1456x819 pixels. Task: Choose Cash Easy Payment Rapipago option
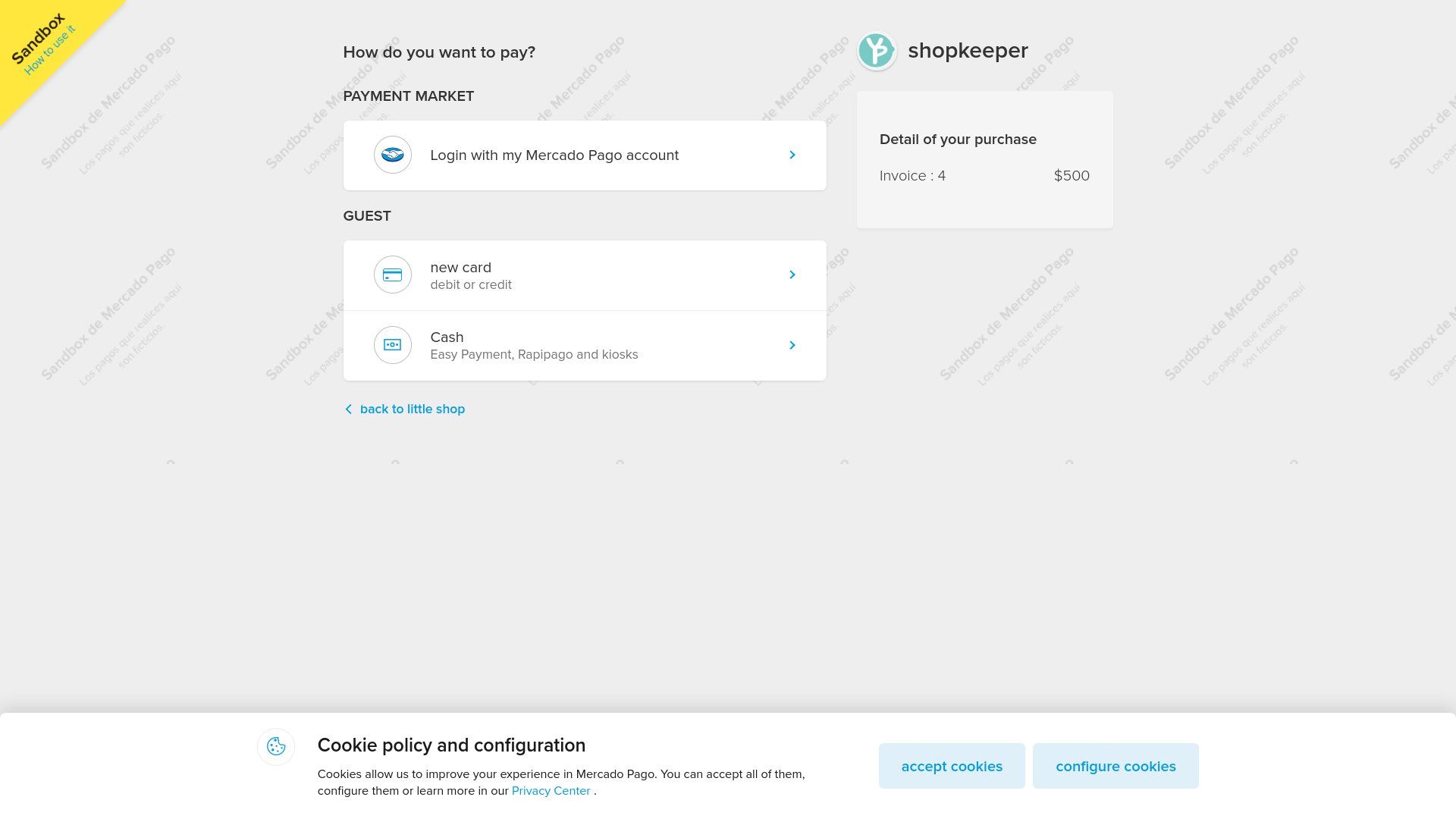[x=534, y=346]
